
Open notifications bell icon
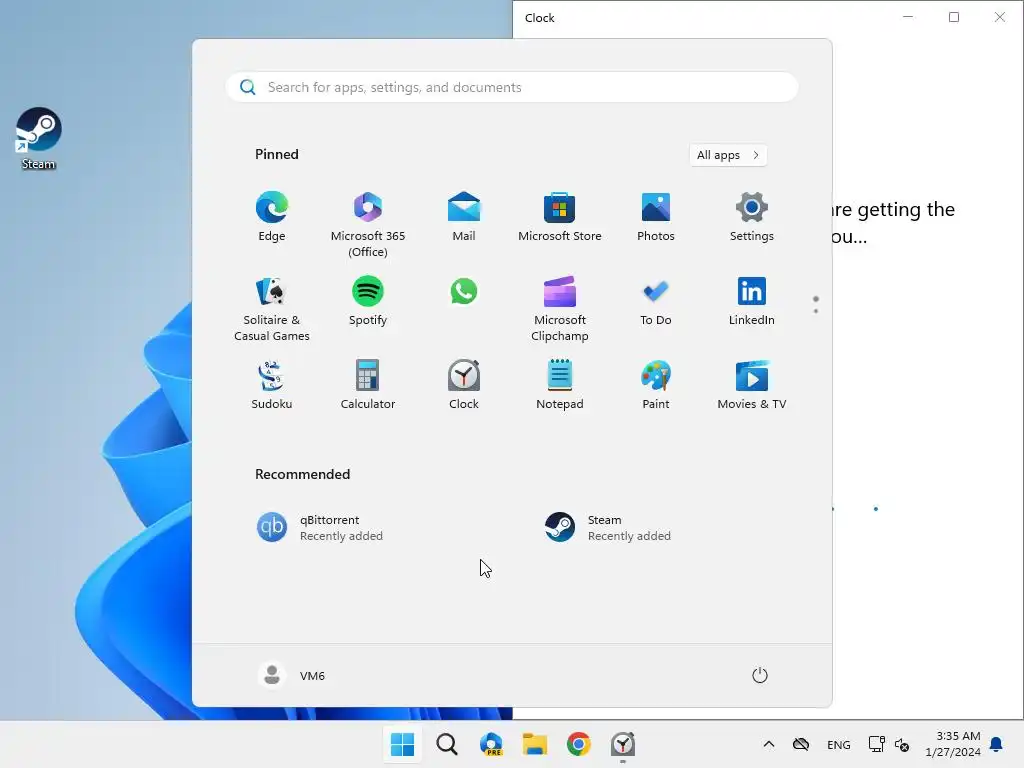point(997,744)
